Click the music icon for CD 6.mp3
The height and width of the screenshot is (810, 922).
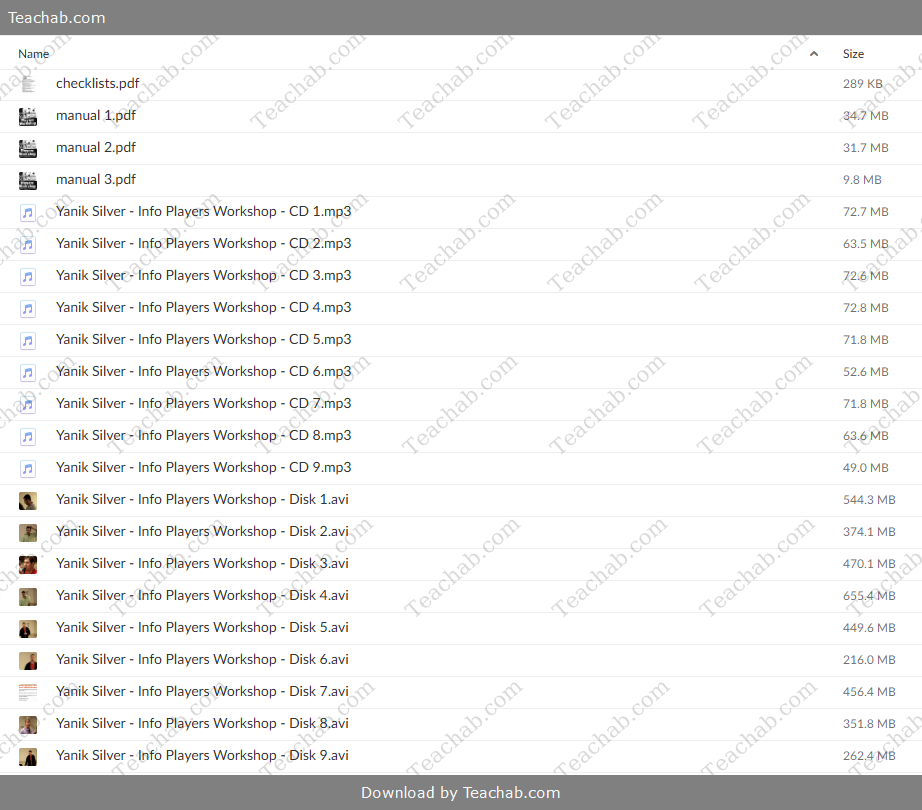[x=28, y=373]
